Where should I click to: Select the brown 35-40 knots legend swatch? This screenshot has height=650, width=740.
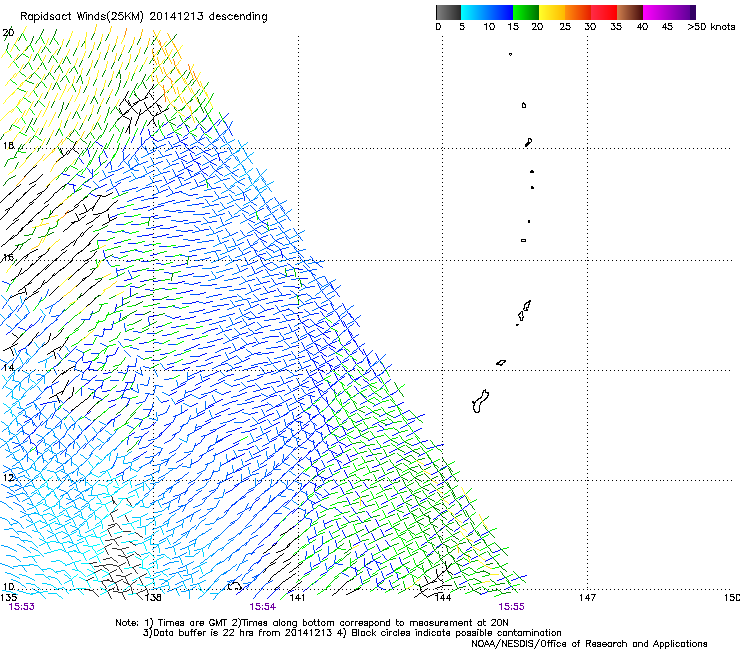630,12
